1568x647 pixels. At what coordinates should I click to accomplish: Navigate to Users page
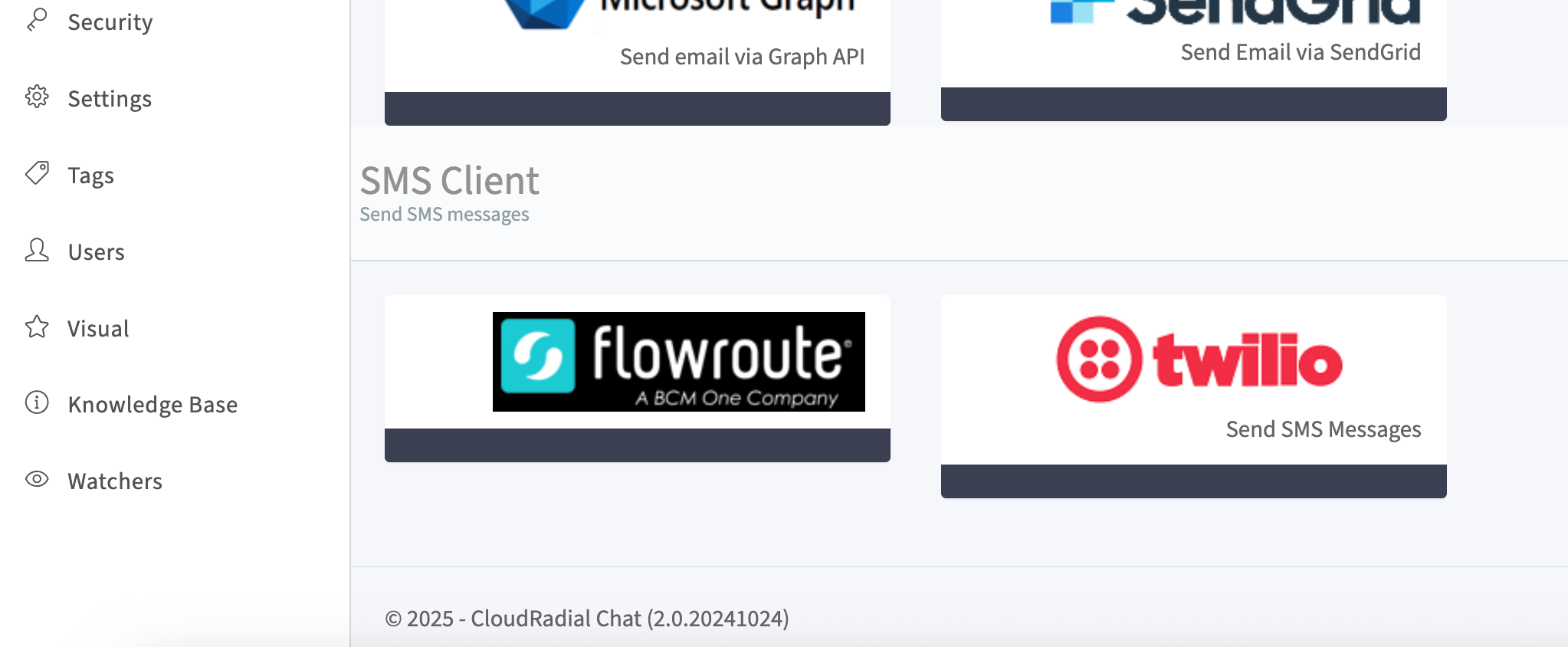(x=96, y=252)
